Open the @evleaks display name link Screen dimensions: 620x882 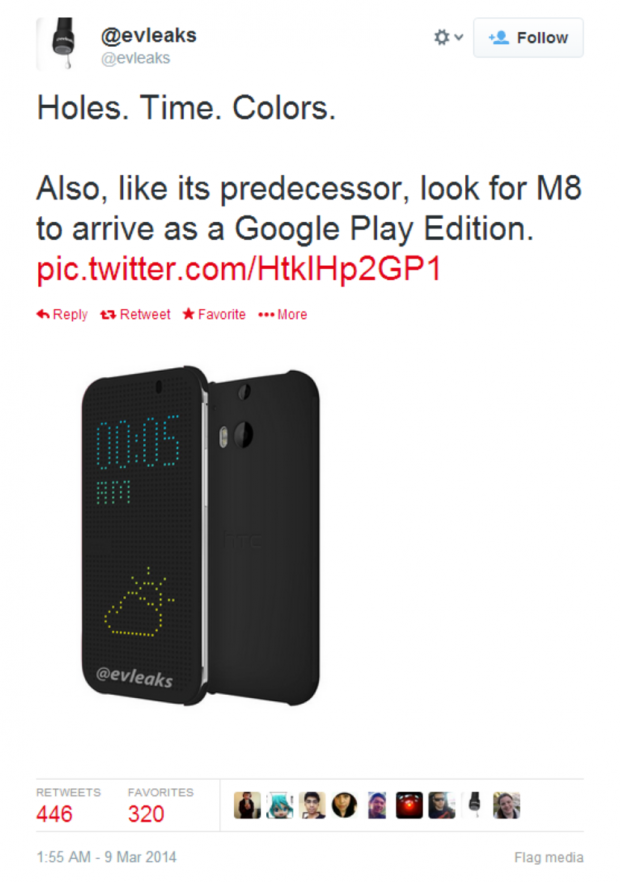[149, 35]
